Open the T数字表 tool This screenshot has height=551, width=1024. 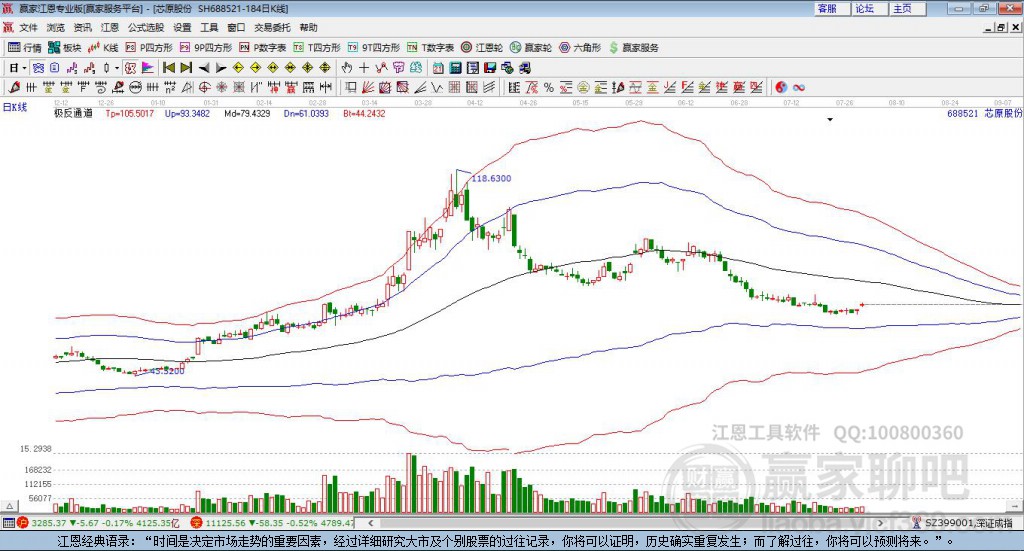430,48
